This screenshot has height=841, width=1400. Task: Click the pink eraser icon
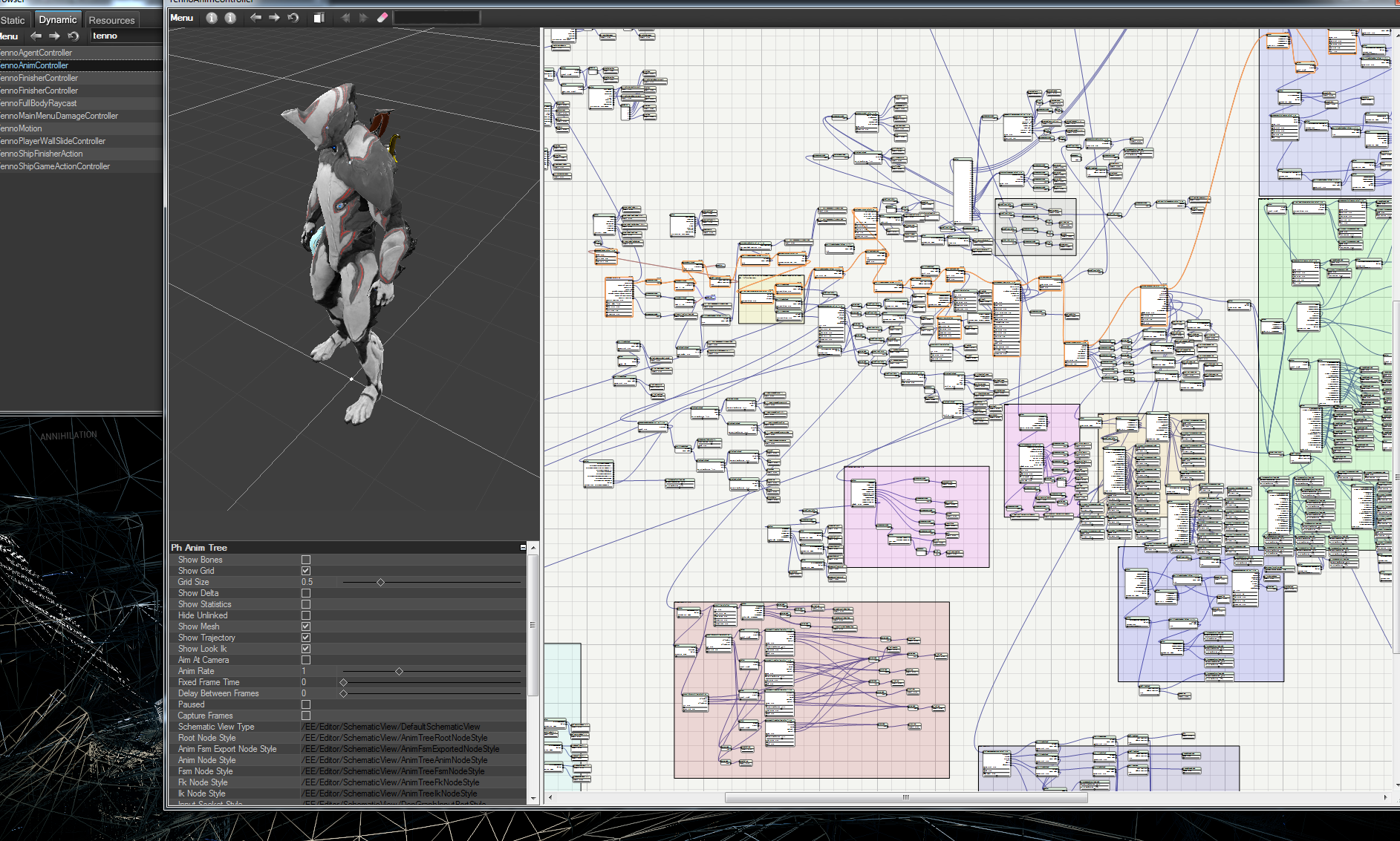click(x=382, y=18)
